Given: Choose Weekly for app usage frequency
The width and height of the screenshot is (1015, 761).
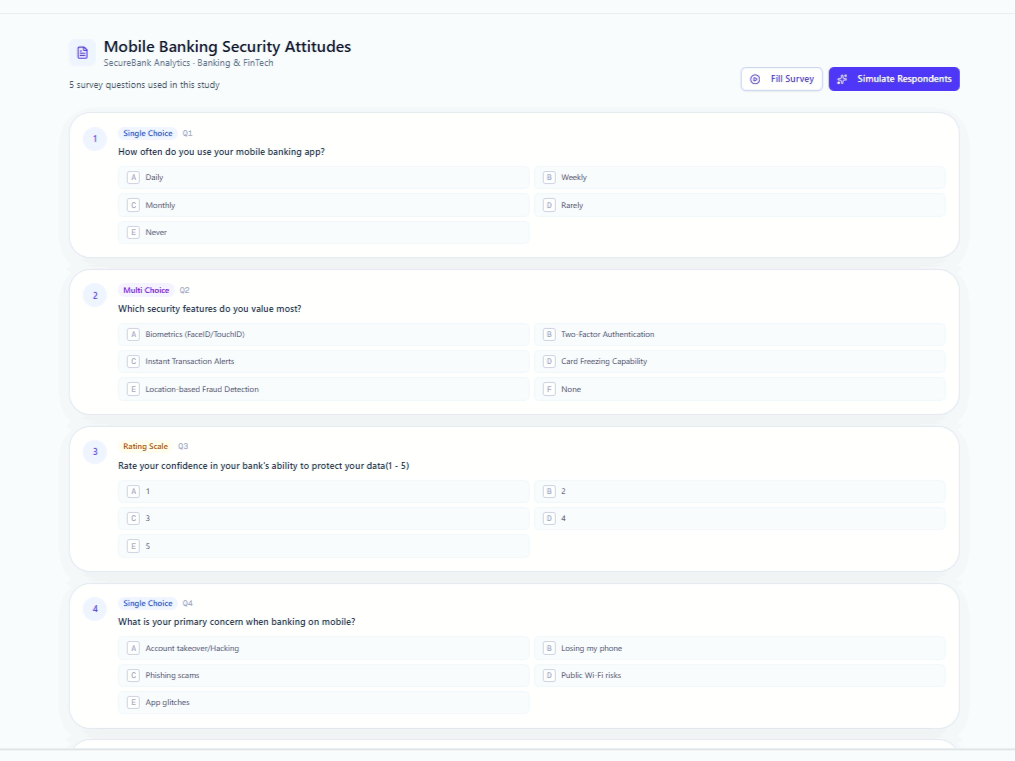Looking at the screenshot, I should coord(739,178).
